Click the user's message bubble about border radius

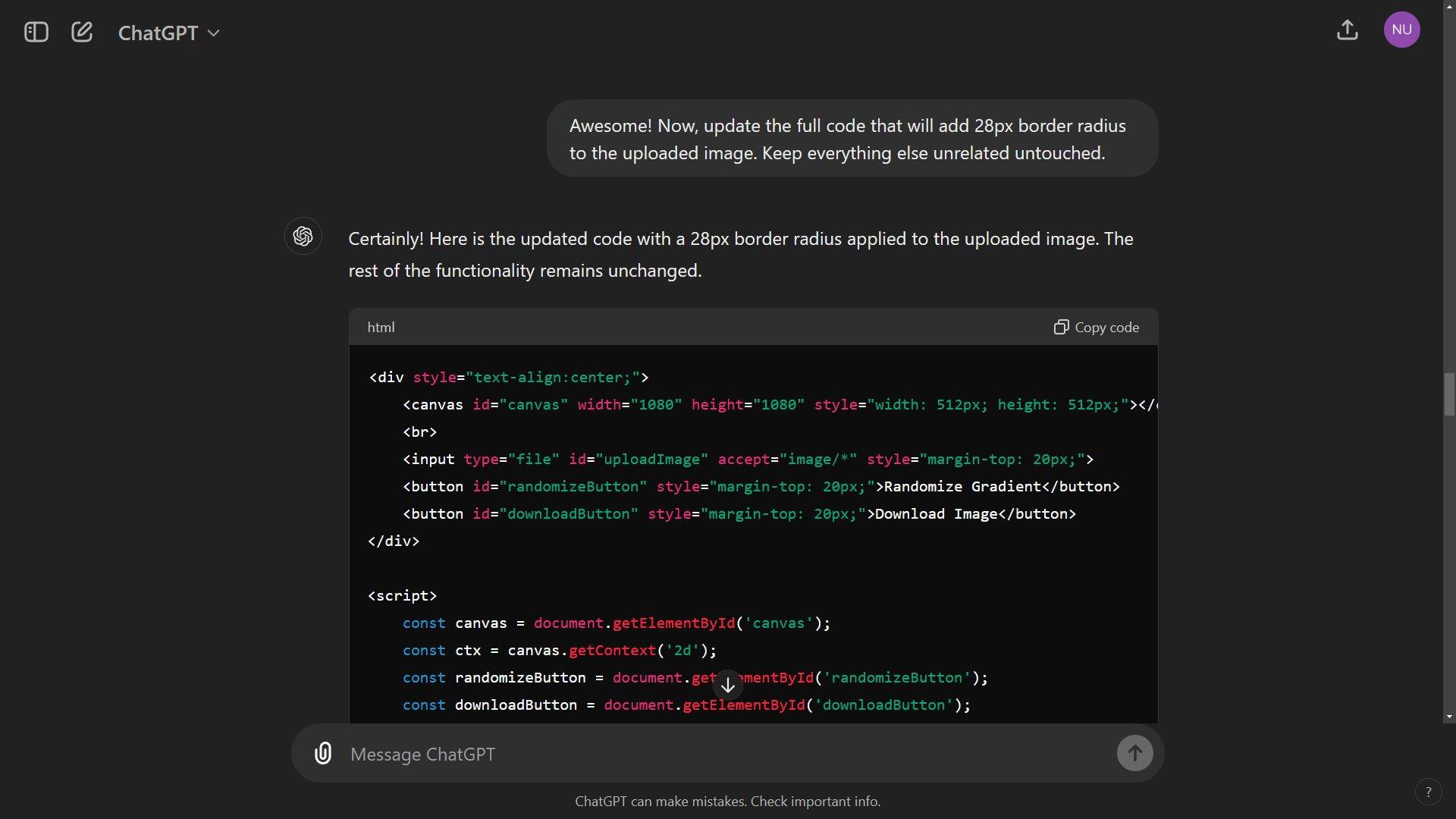coord(851,138)
